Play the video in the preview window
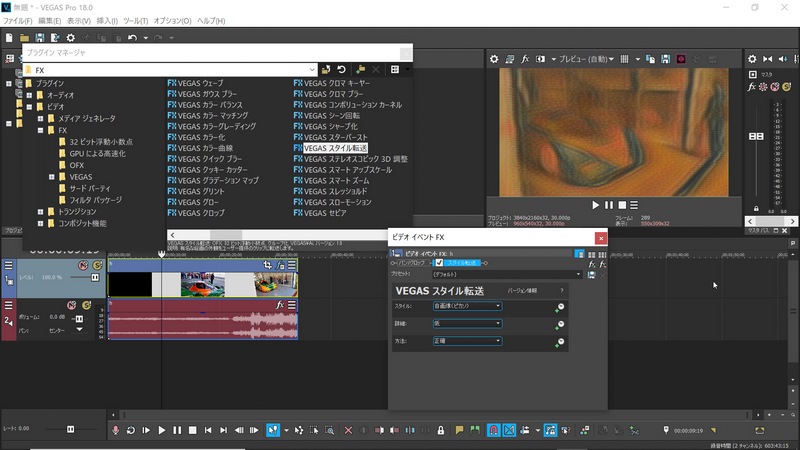 595,205
